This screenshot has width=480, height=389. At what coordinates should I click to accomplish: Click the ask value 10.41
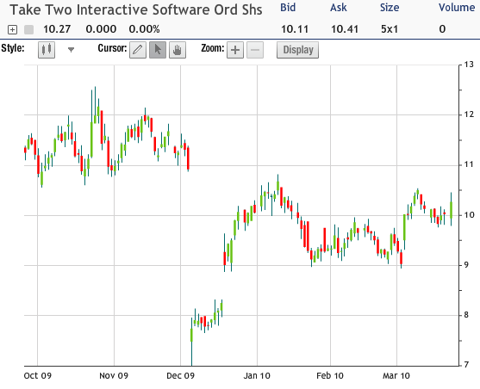click(345, 29)
